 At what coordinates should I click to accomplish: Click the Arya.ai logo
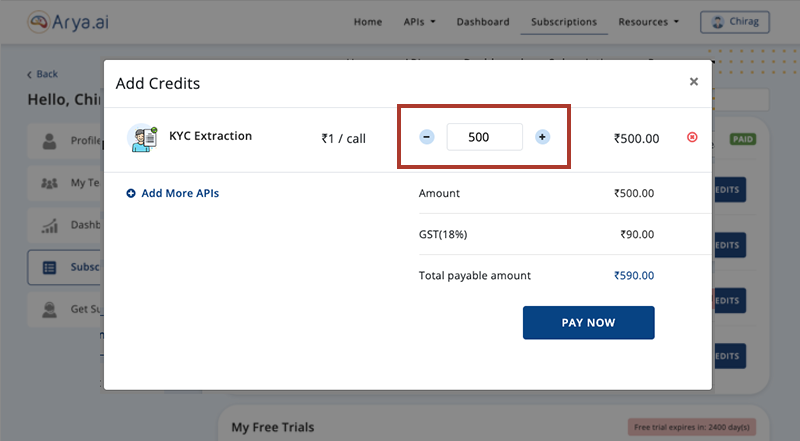[x=68, y=22]
